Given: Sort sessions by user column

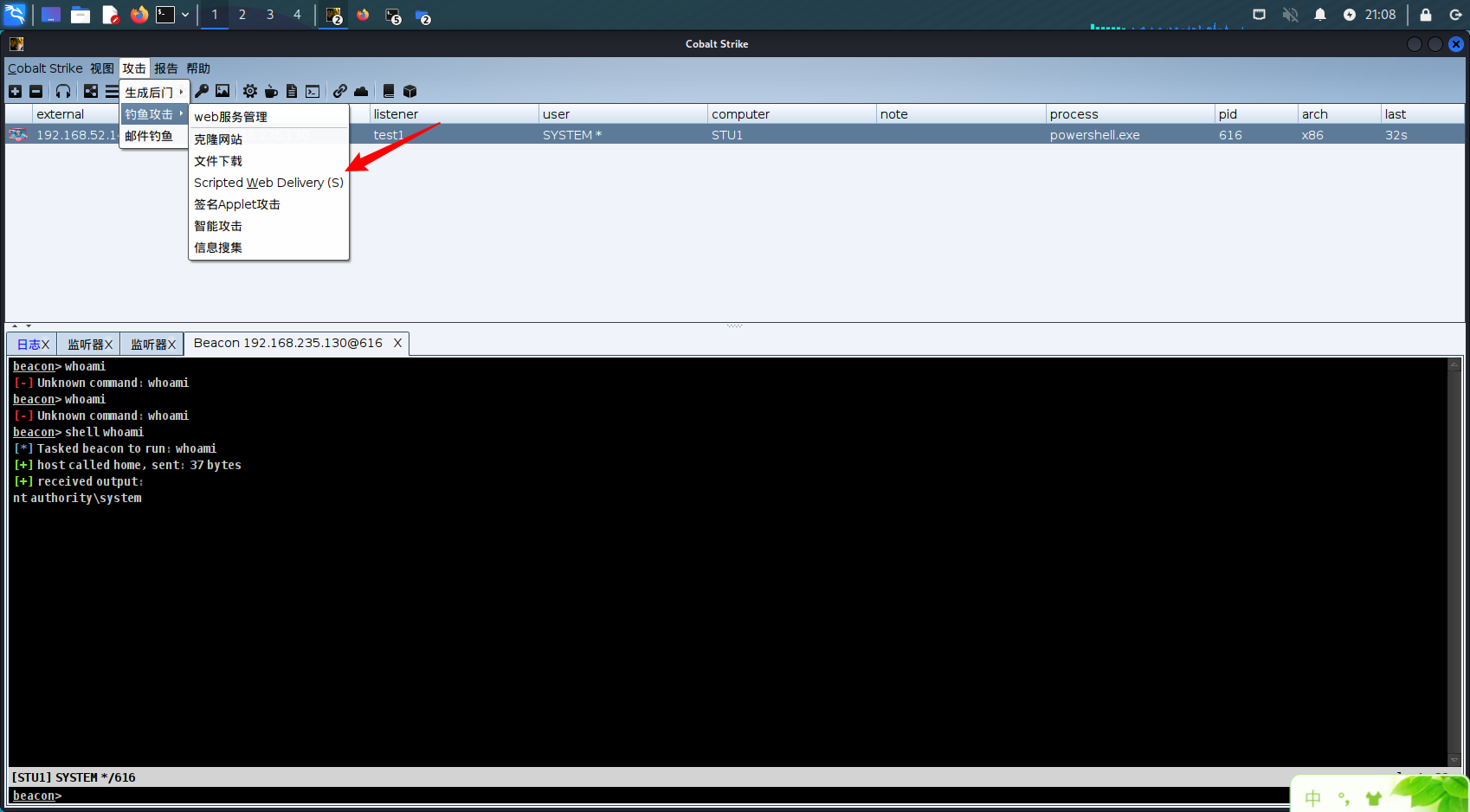Looking at the screenshot, I should [623, 114].
